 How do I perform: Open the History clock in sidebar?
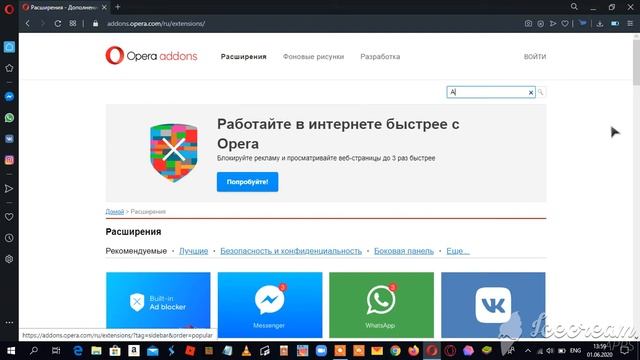coord(9,238)
